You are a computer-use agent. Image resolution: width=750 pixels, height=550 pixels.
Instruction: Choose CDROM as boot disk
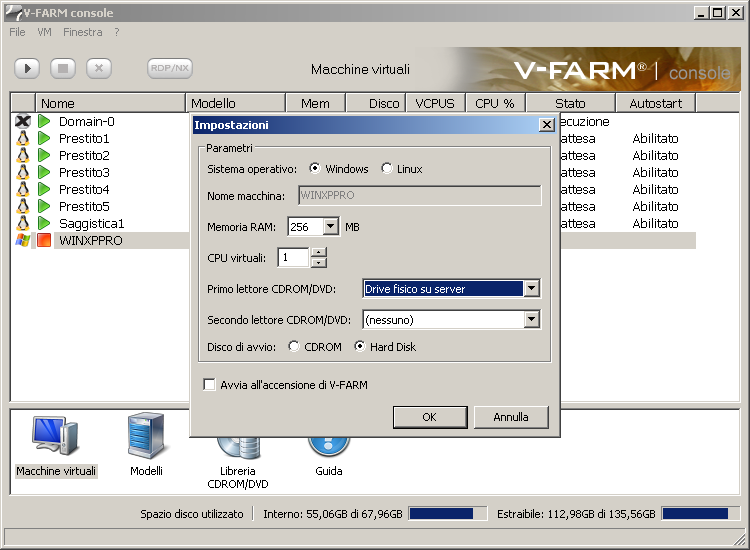pos(294,346)
